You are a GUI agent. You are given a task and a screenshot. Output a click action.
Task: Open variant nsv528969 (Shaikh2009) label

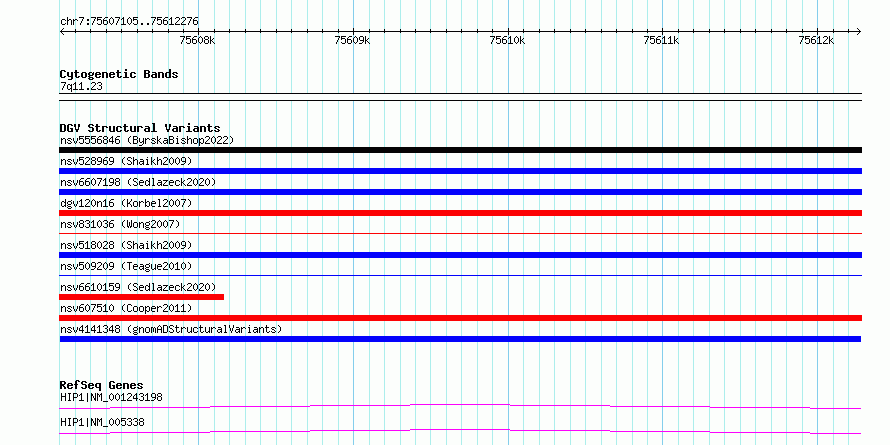coord(126,161)
